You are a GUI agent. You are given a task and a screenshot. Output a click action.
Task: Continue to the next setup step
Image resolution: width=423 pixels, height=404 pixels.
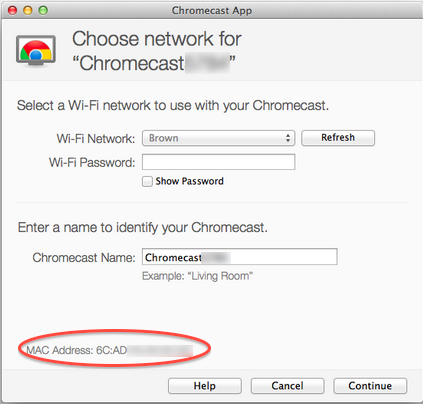[x=370, y=386]
